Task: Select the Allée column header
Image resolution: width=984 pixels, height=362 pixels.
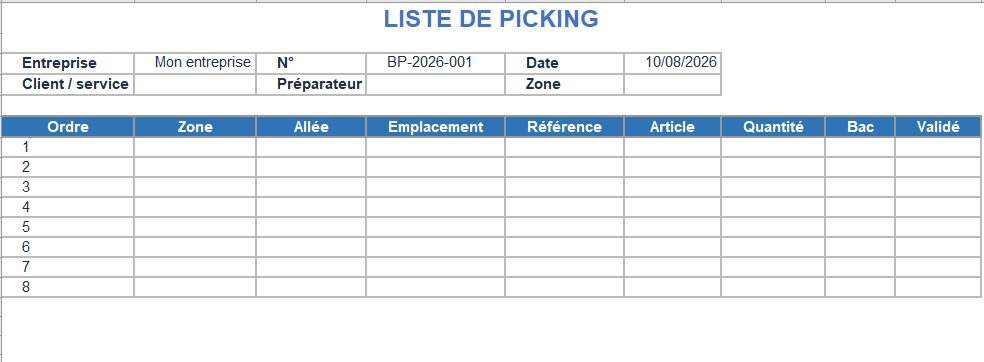Action: (x=311, y=127)
